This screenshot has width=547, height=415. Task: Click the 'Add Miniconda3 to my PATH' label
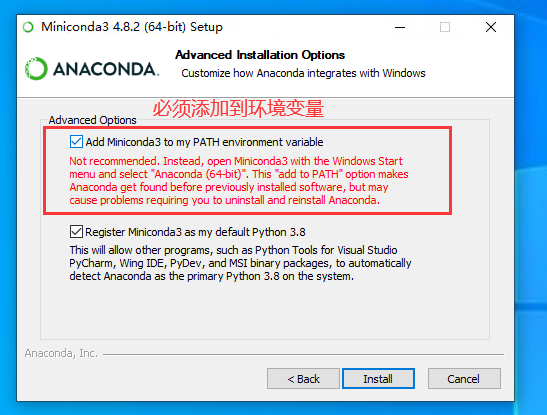click(x=204, y=142)
